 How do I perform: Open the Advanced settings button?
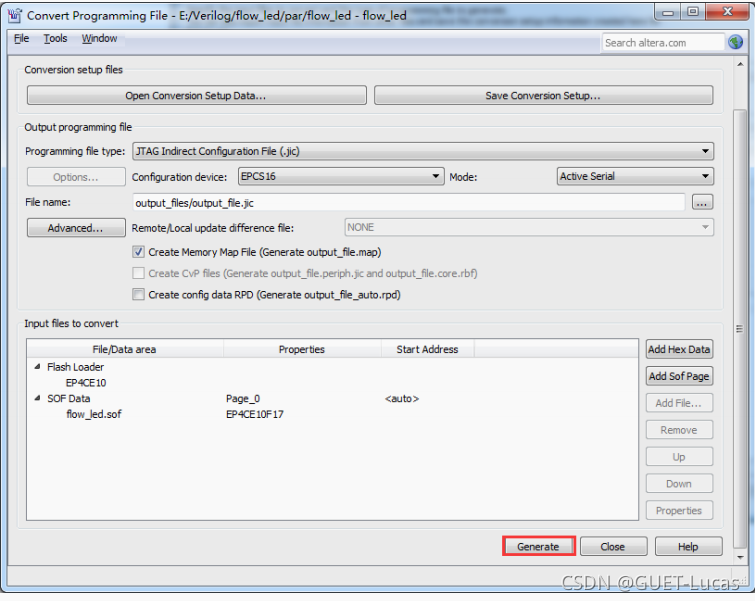[x=76, y=228]
